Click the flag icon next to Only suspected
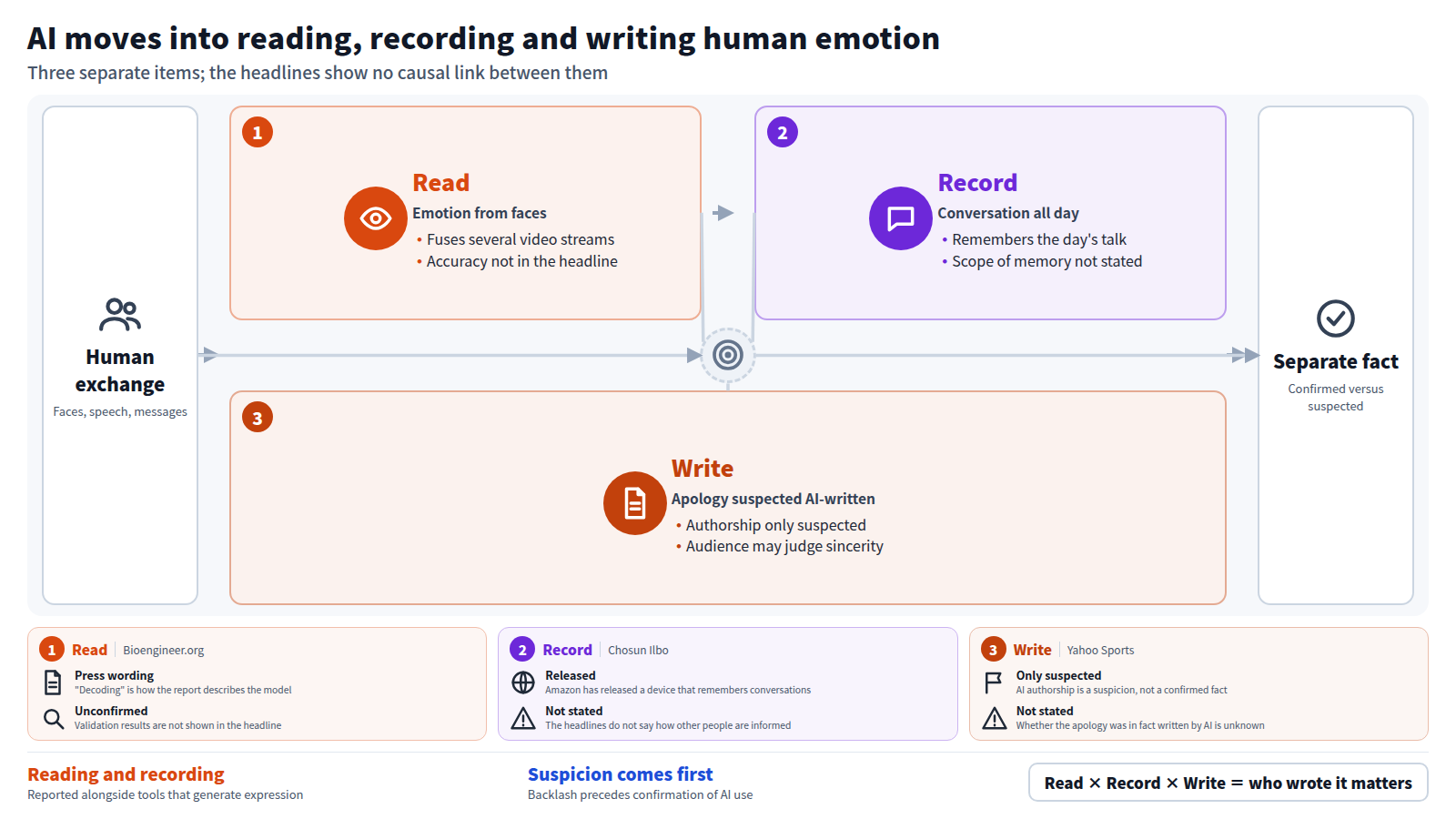 (994, 682)
